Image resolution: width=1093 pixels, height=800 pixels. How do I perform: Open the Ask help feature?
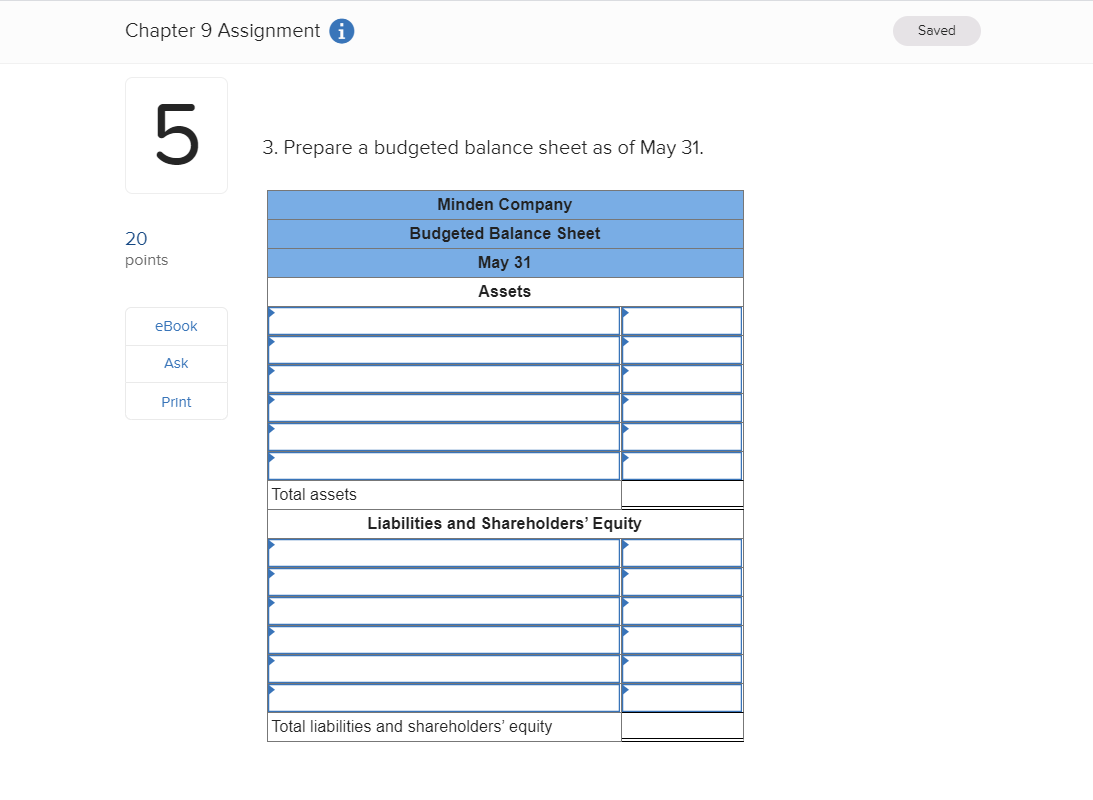pos(176,363)
